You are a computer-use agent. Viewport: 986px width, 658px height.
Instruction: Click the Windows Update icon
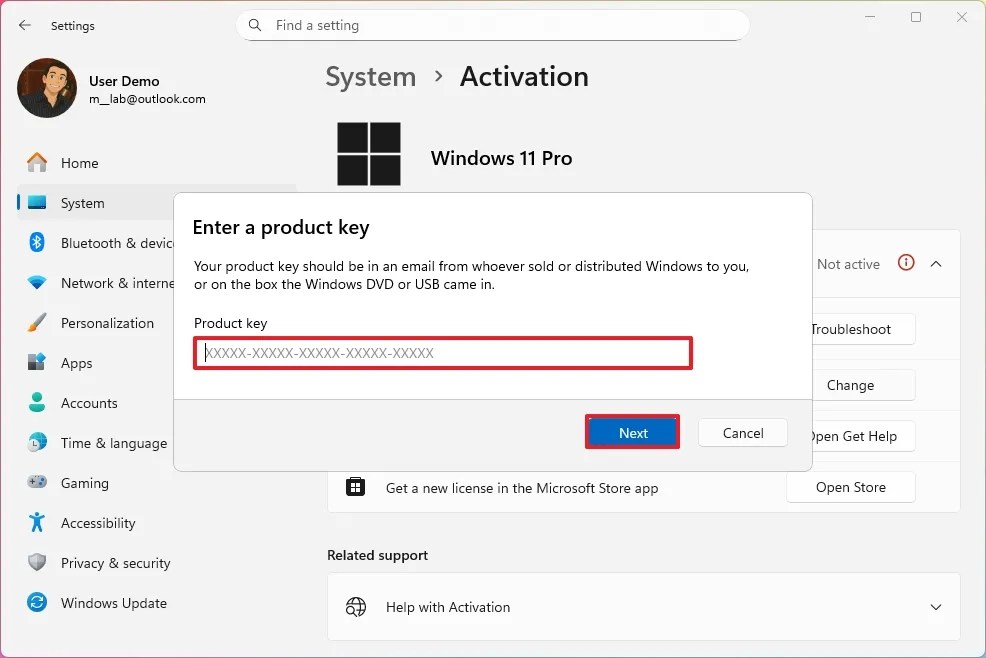tap(36, 603)
